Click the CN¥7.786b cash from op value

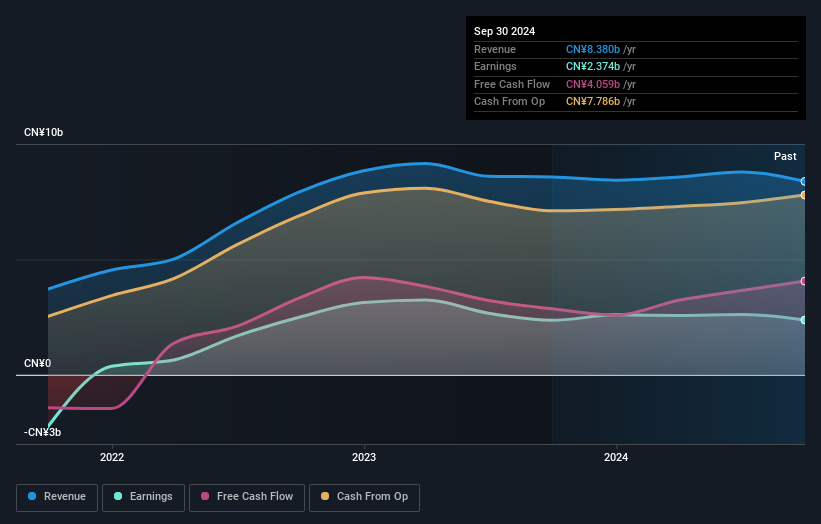[x=593, y=102]
